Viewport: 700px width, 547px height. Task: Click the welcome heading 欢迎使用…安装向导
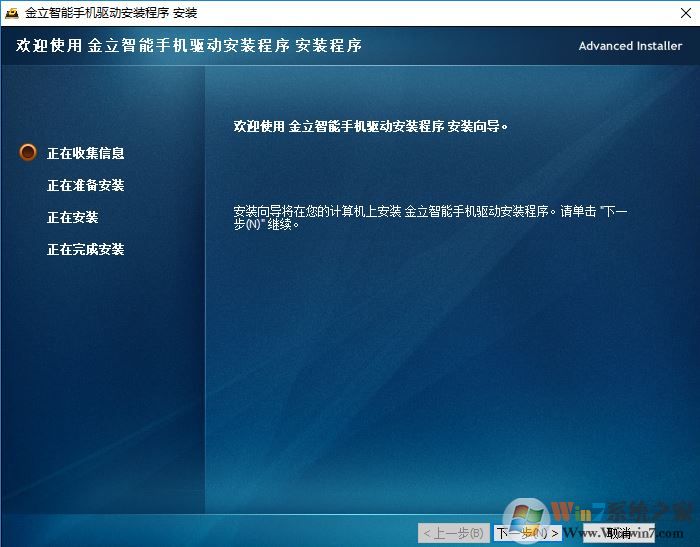(x=371, y=126)
